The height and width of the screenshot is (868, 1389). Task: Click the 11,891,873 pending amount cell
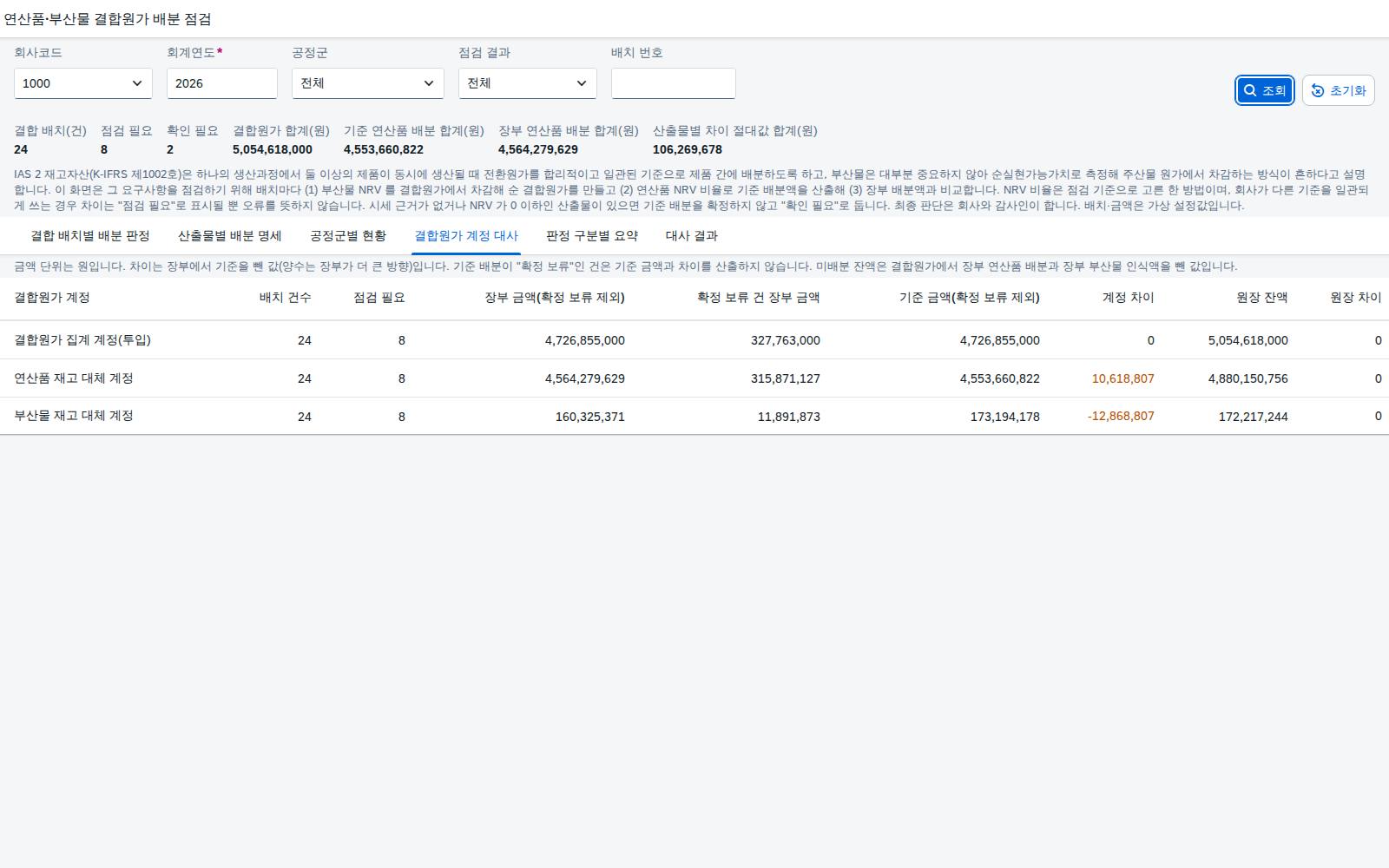coord(789,417)
